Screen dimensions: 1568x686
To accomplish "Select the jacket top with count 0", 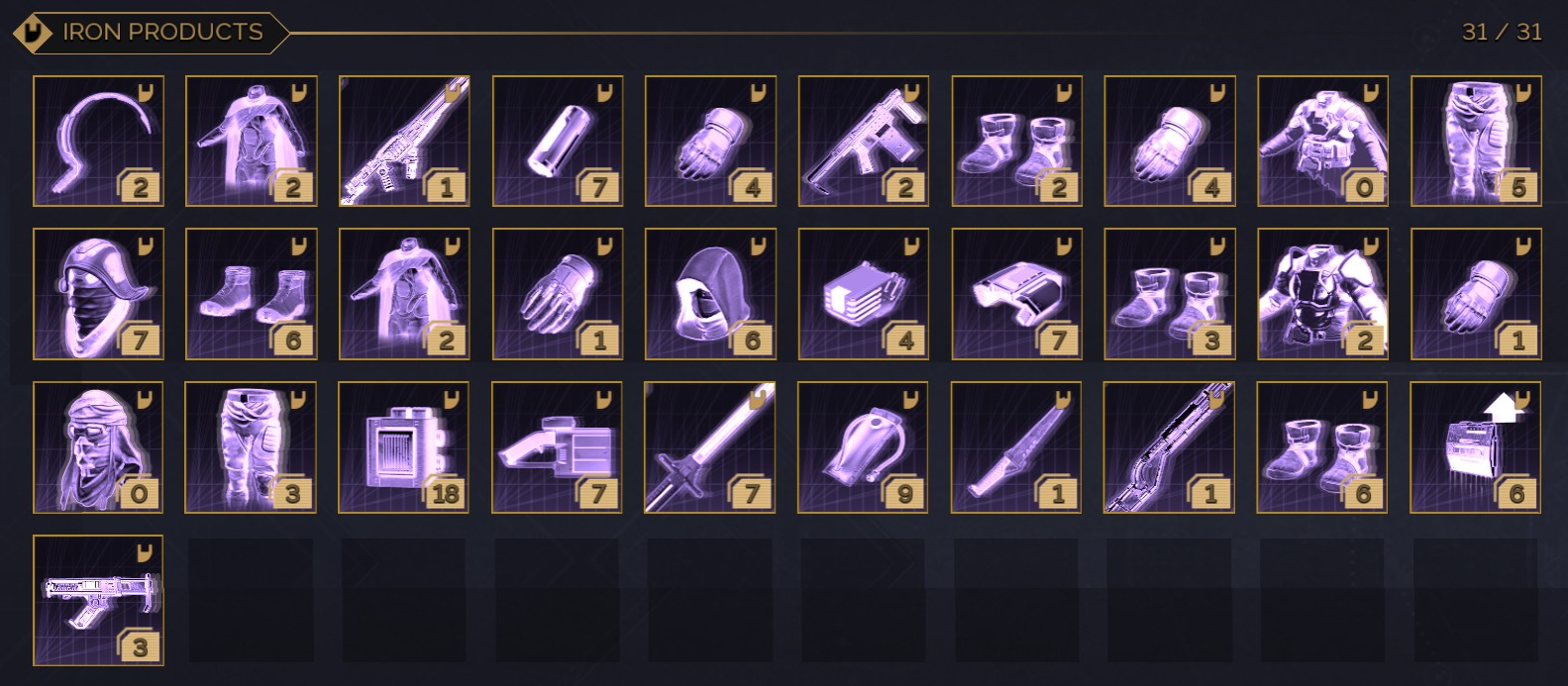I will tap(1322, 141).
